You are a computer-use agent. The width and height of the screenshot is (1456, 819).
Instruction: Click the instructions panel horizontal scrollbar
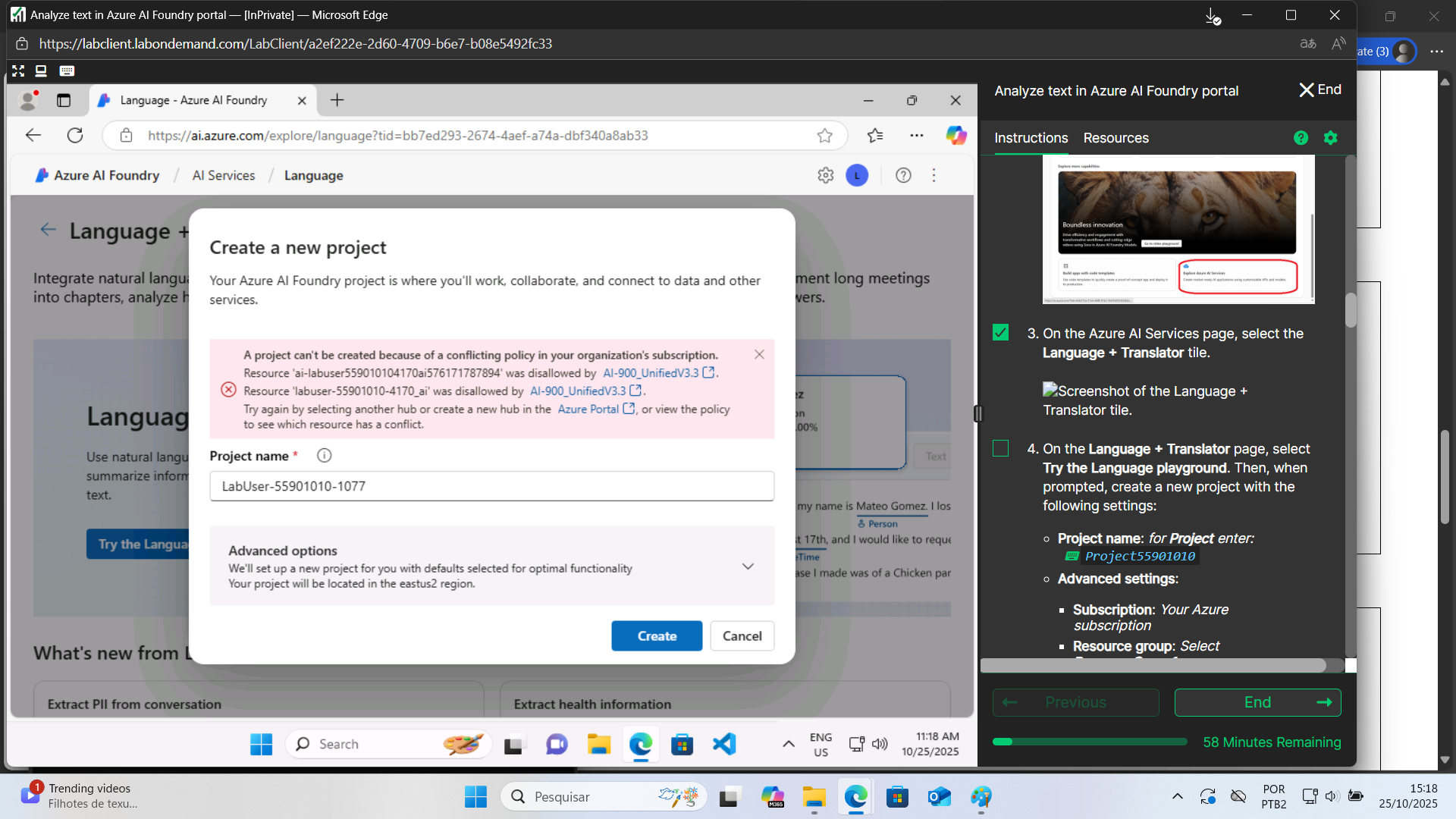pyautogui.click(x=1153, y=666)
